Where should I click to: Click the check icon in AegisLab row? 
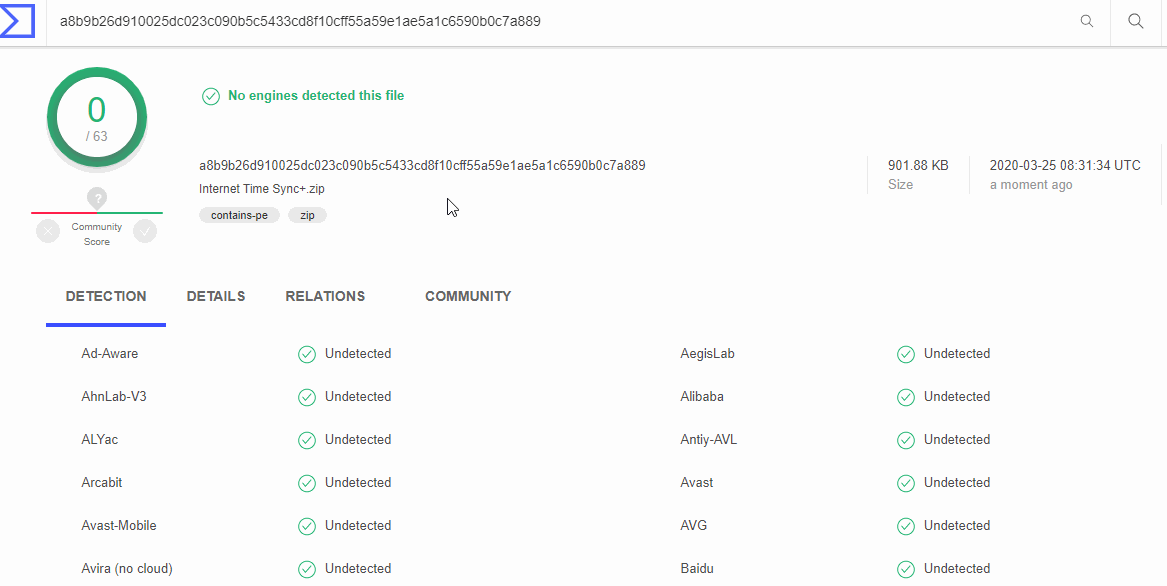[x=906, y=354]
